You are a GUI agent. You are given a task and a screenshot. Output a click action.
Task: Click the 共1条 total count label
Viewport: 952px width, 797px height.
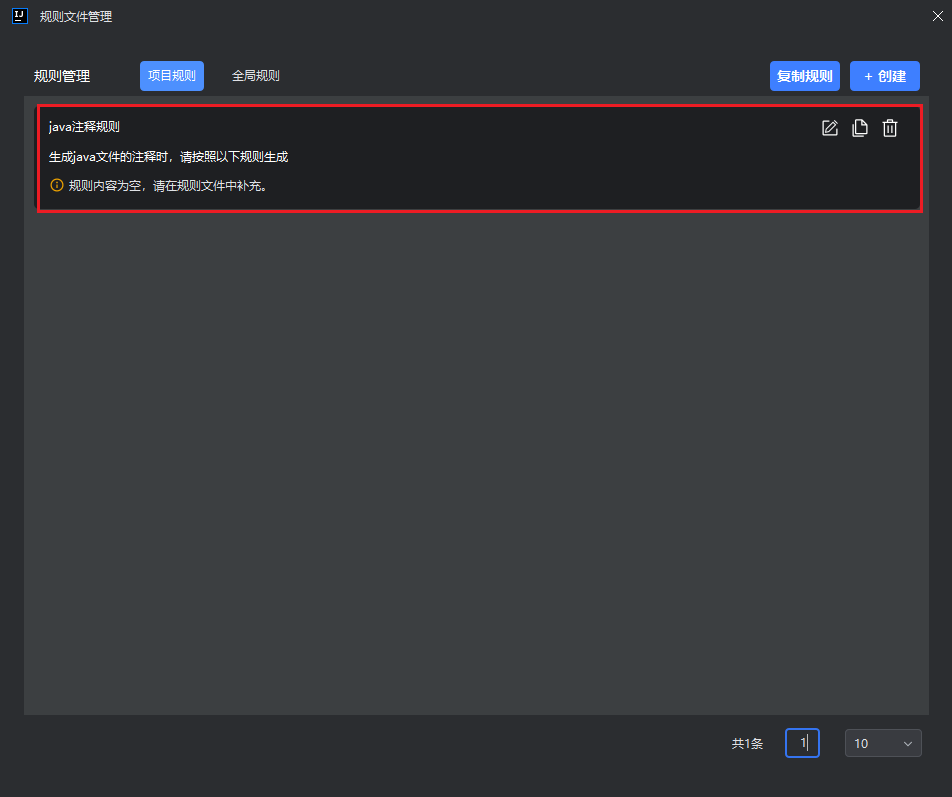(x=747, y=743)
